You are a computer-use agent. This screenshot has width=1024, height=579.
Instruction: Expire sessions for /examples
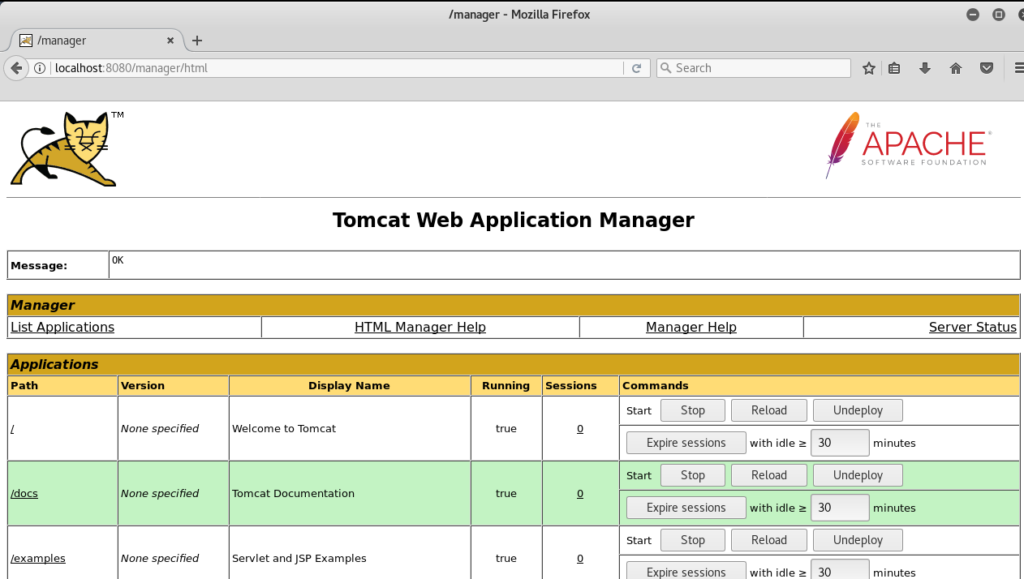coord(686,571)
